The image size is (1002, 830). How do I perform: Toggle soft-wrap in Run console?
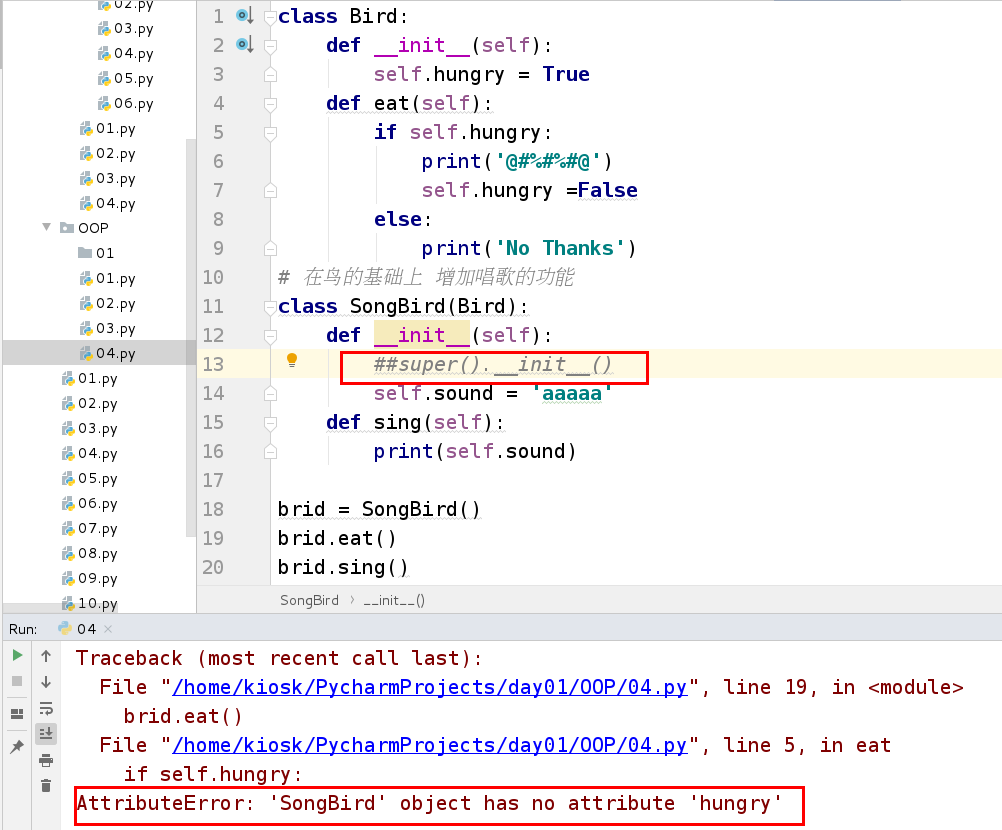(x=46, y=708)
